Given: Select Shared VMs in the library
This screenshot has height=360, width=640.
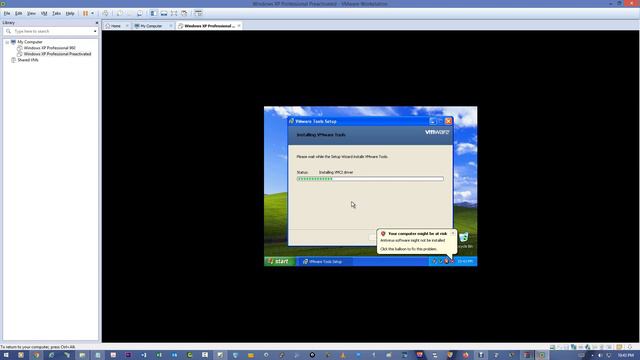Looking at the screenshot, I should tap(28, 60).
